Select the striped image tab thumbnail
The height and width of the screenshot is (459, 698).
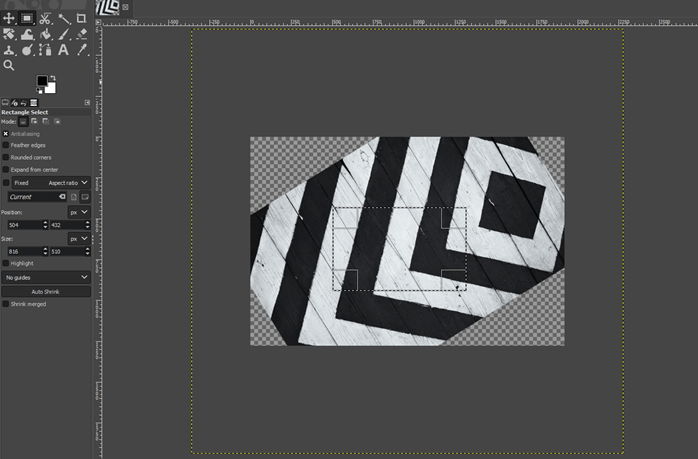tap(109, 8)
